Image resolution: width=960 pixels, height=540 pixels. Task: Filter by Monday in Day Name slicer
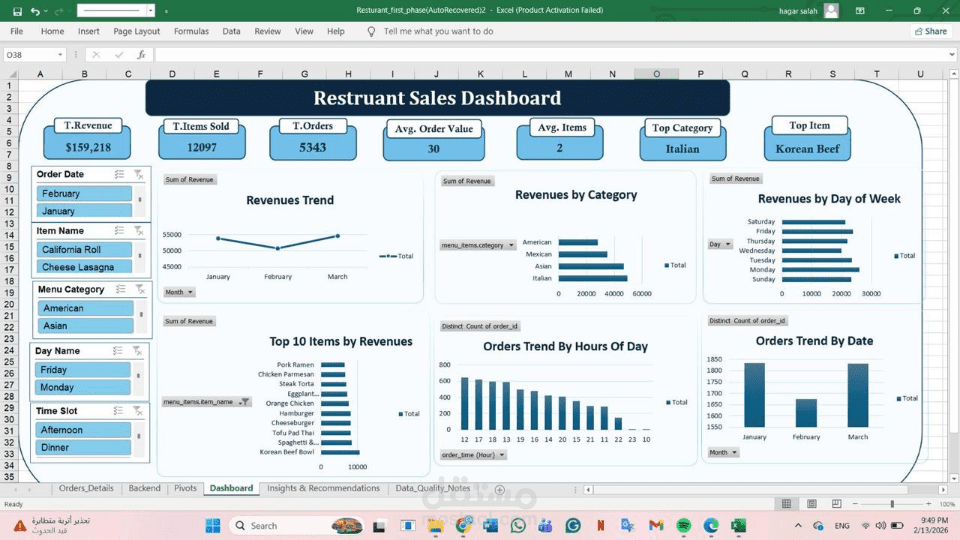[83, 387]
